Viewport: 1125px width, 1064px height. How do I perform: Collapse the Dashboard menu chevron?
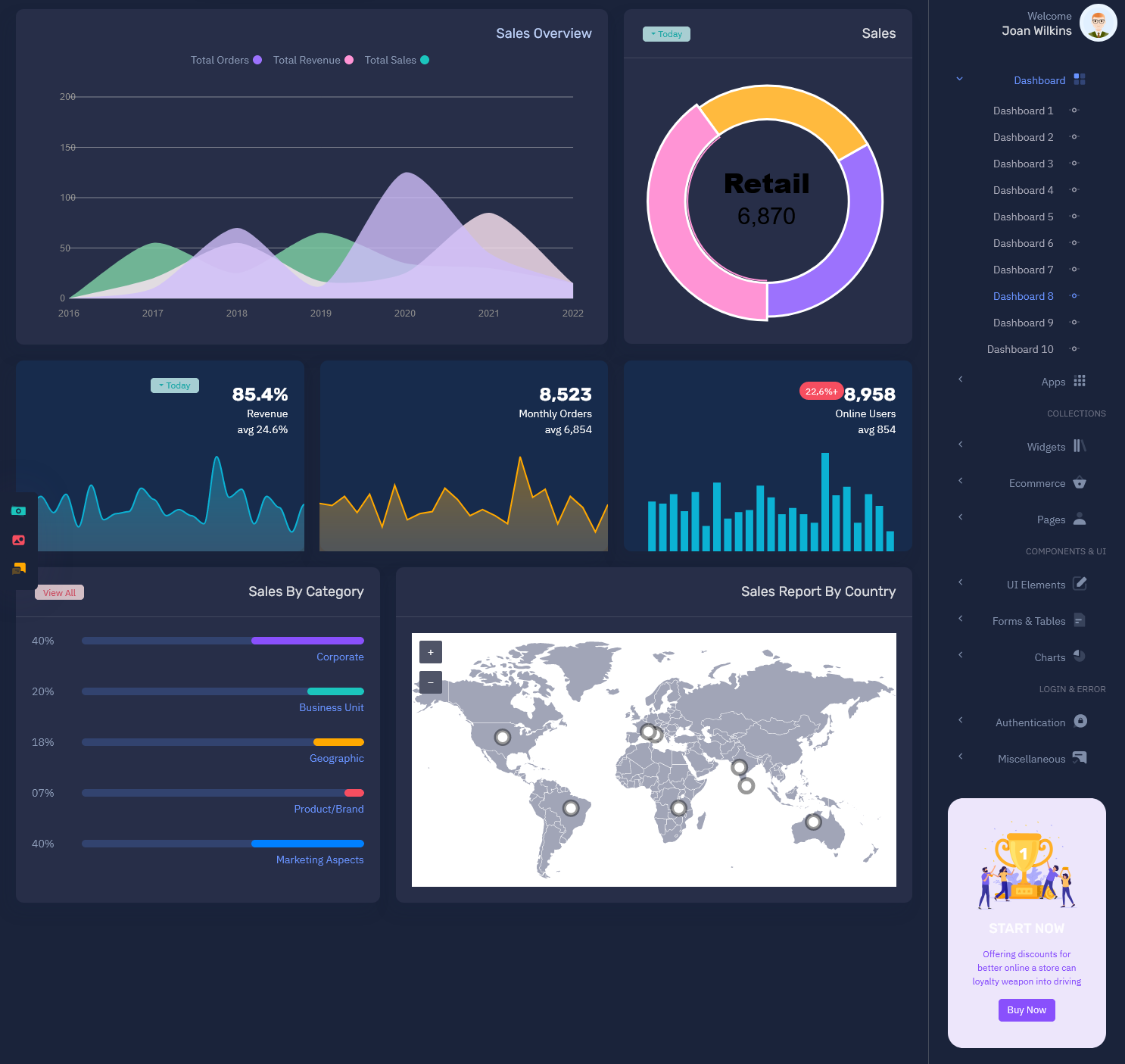click(959, 79)
